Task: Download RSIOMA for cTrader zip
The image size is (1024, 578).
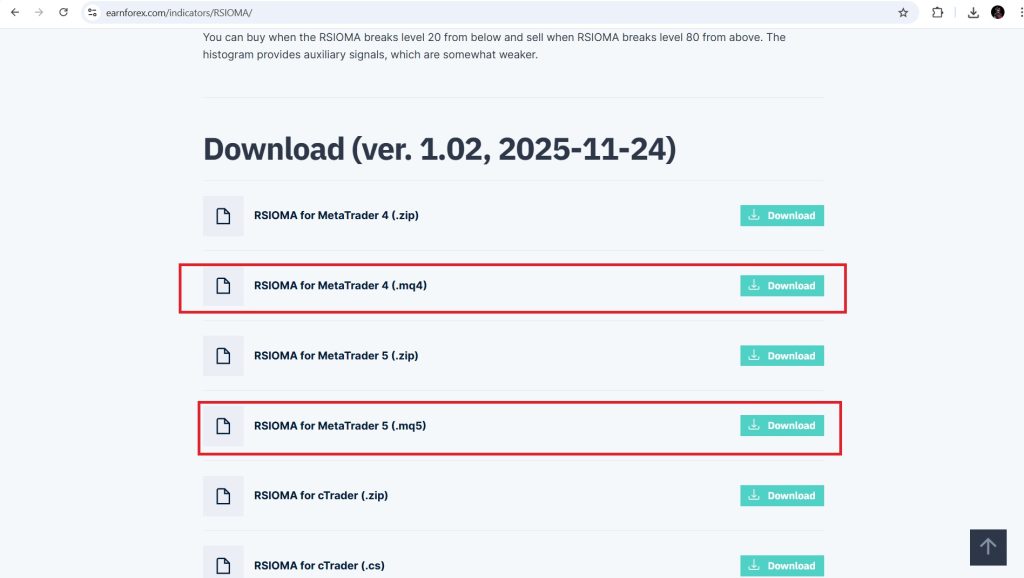Action: (x=782, y=496)
